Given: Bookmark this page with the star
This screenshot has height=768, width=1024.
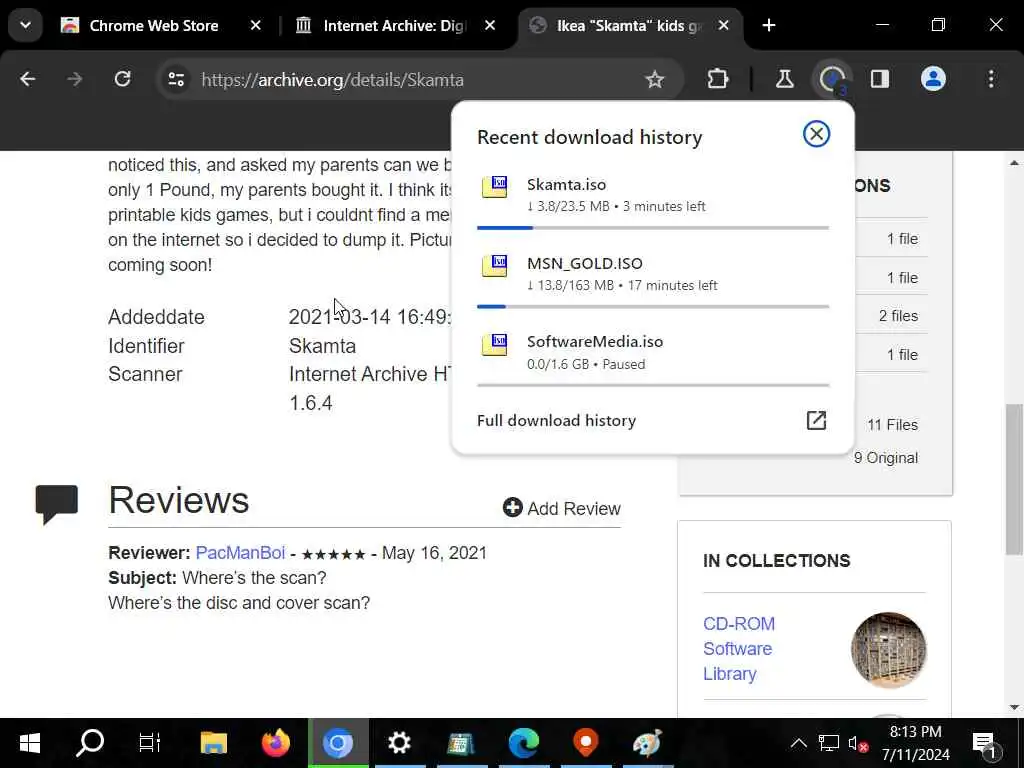Looking at the screenshot, I should tap(654, 80).
